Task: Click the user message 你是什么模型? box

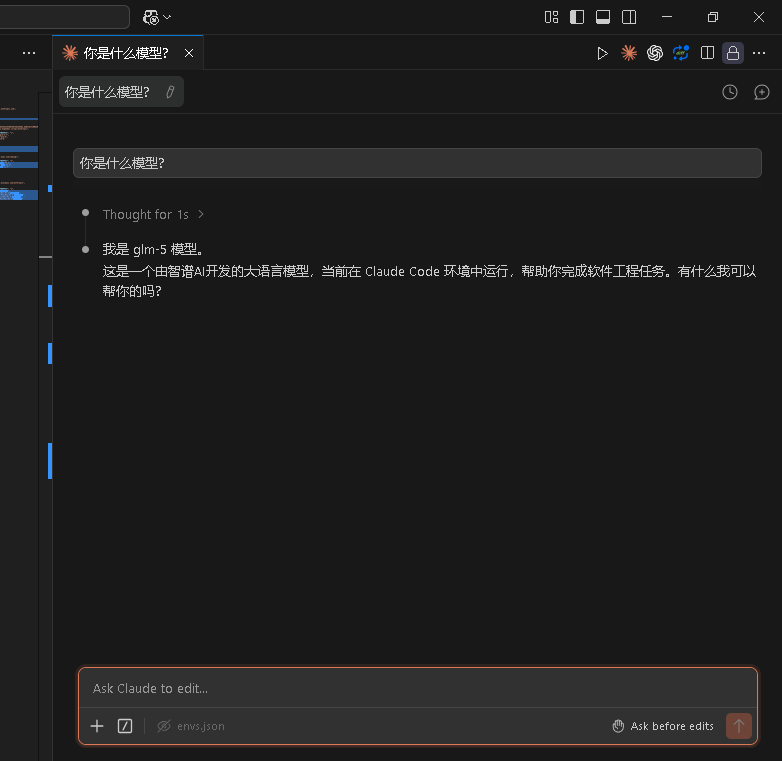Action: (417, 163)
